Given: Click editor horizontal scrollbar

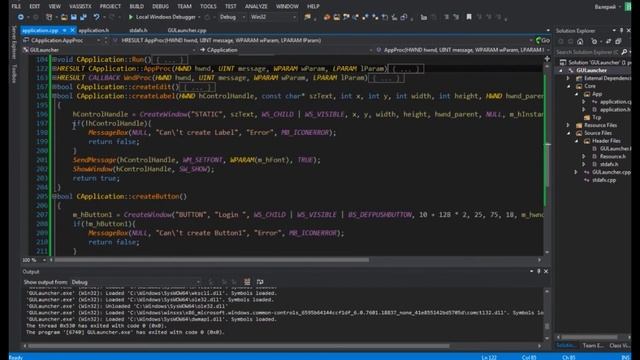Looking at the screenshot, I should click(212, 260).
